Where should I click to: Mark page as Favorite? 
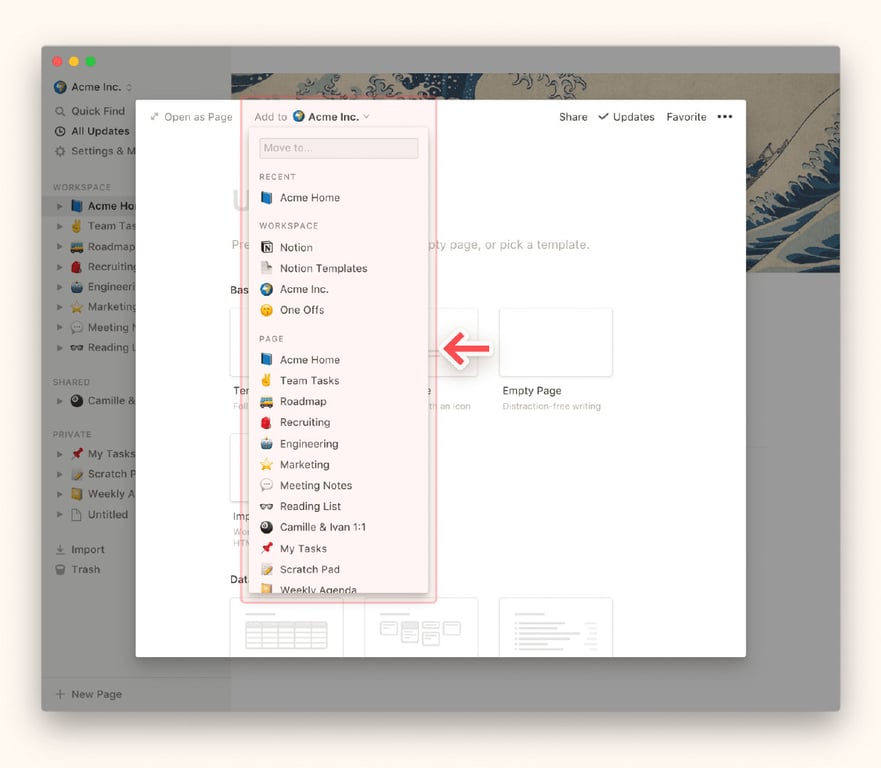tap(686, 117)
